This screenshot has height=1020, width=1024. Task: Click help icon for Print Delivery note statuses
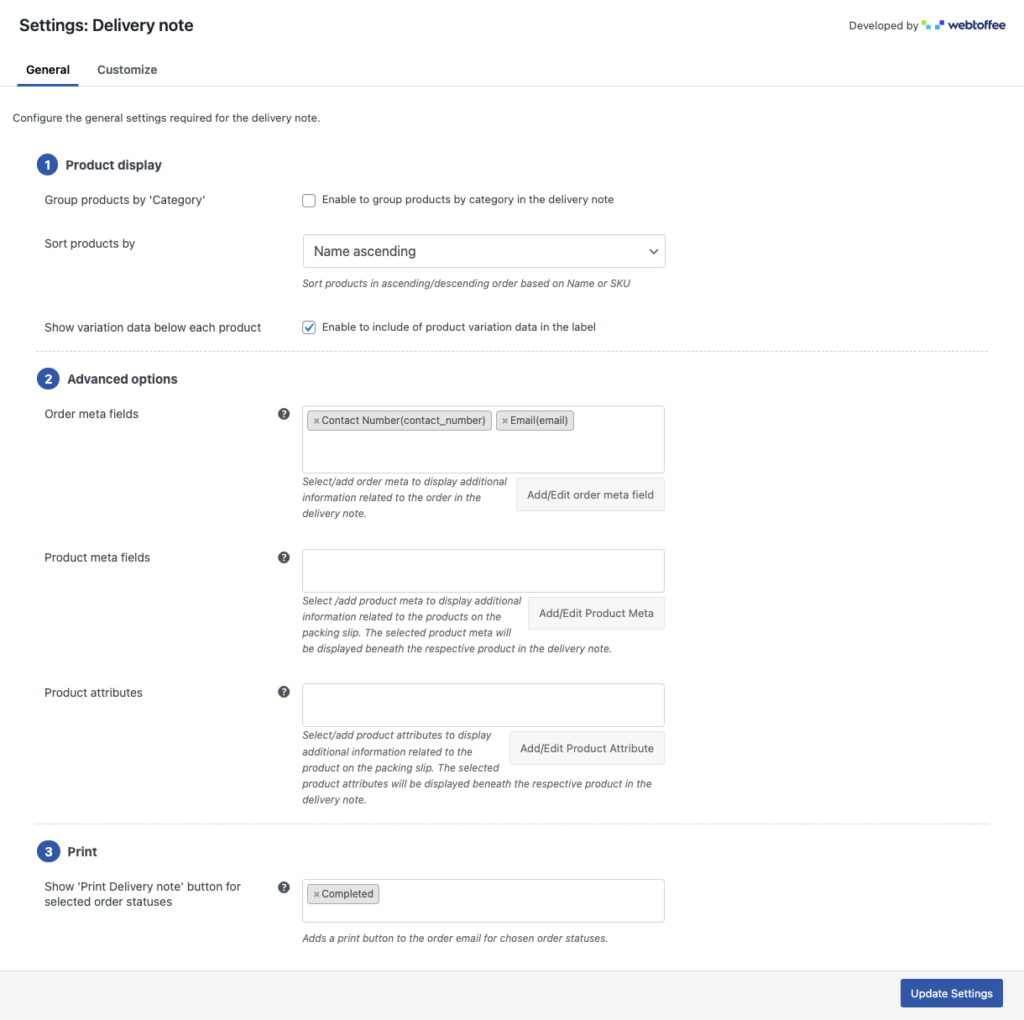284,887
